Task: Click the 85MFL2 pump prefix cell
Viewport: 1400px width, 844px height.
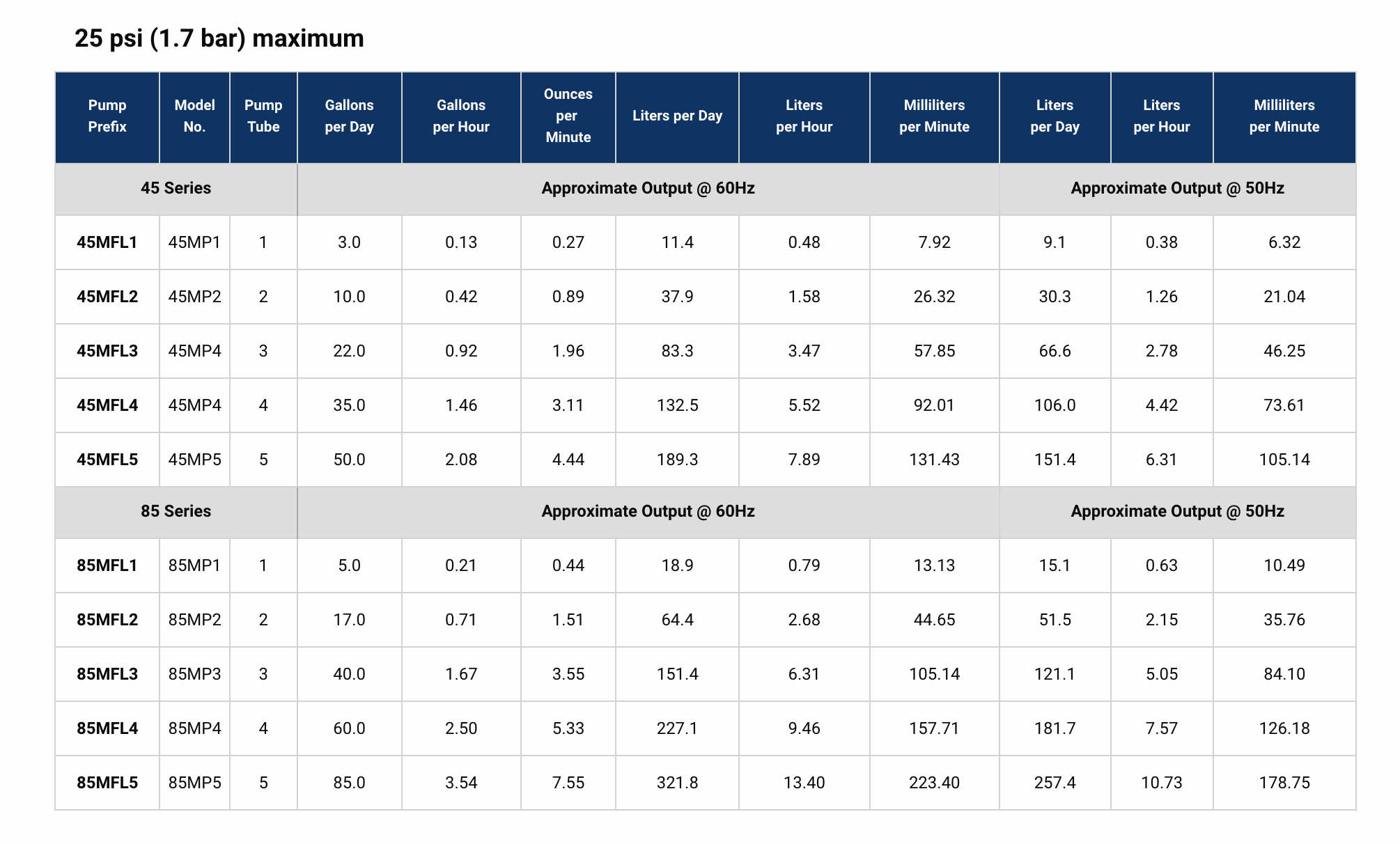Action: click(x=107, y=620)
